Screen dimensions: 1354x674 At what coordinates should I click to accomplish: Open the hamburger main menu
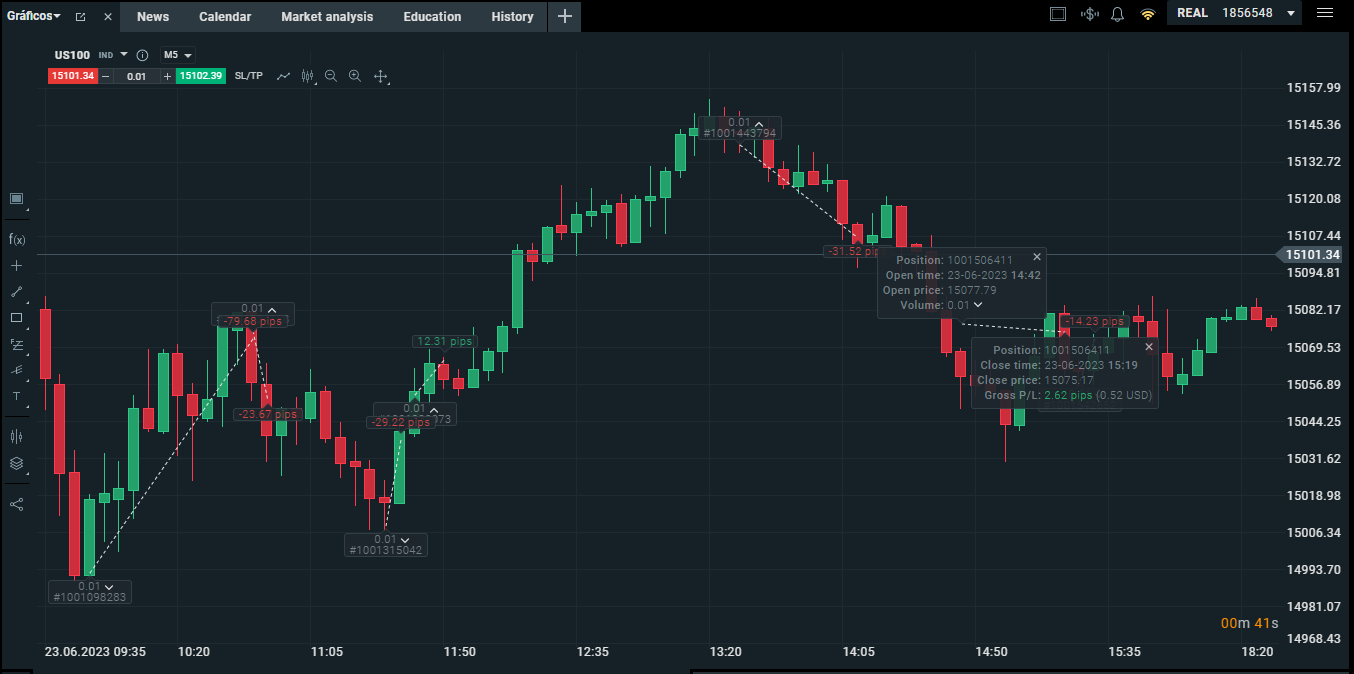[1325, 13]
